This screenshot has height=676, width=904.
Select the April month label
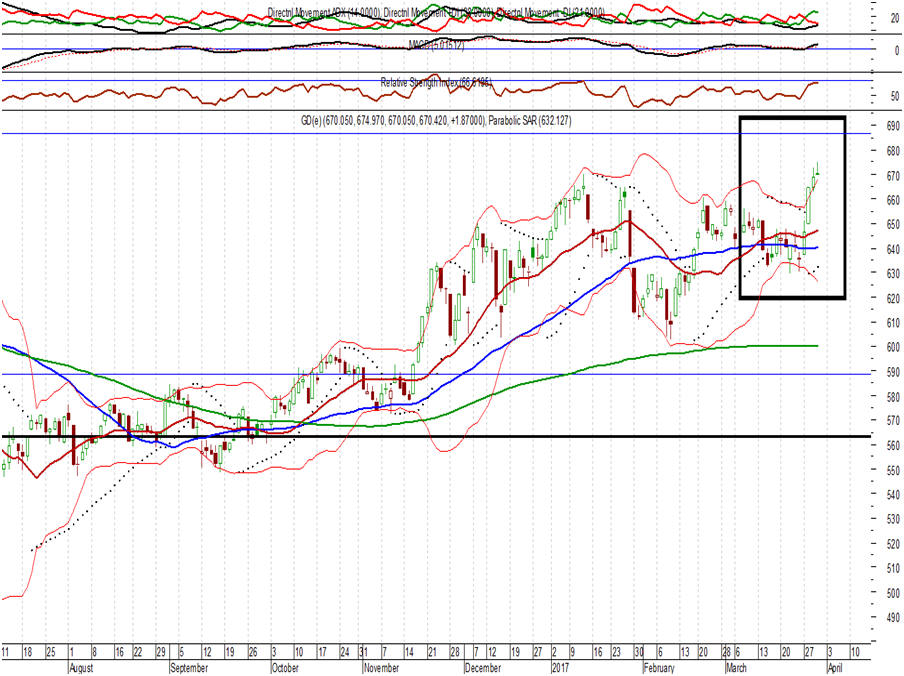tap(835, 668)
